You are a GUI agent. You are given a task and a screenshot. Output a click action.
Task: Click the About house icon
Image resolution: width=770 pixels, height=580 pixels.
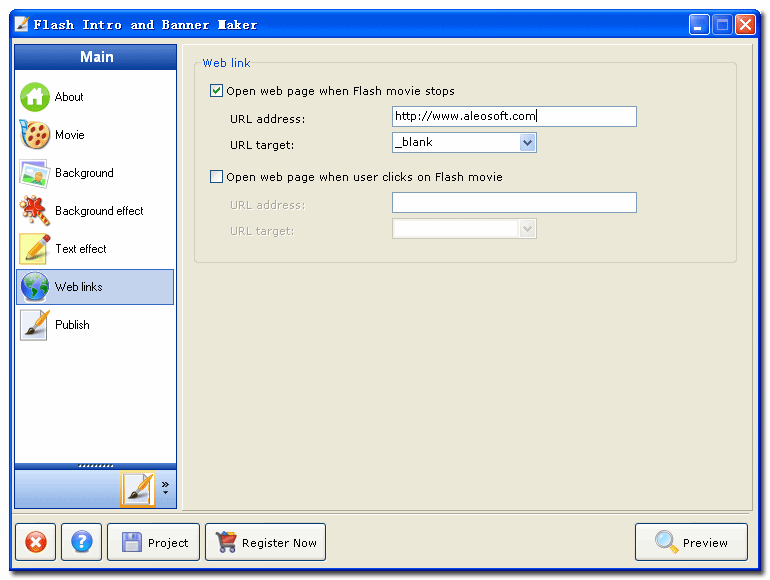tap(35, 97)
